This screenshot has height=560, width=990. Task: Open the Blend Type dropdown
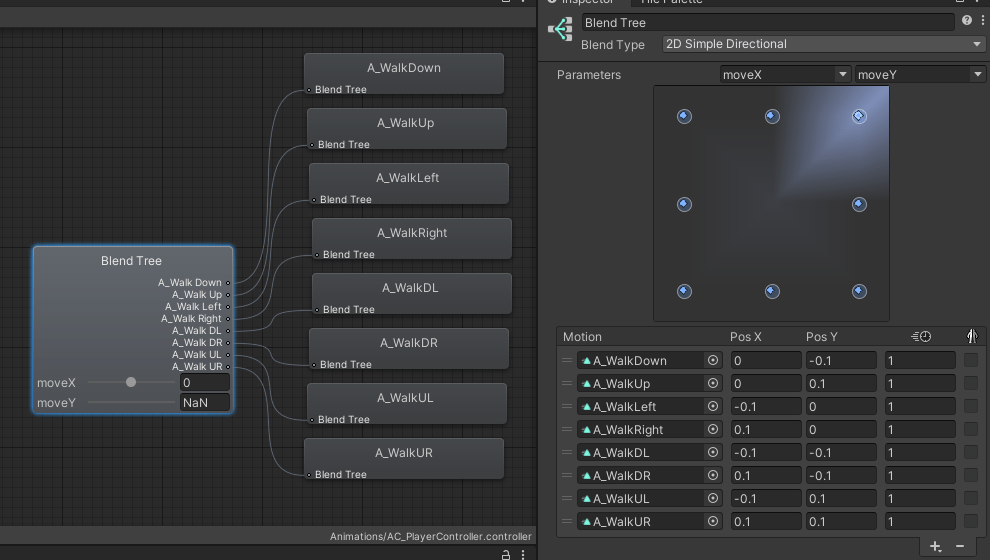coord(823,44)
